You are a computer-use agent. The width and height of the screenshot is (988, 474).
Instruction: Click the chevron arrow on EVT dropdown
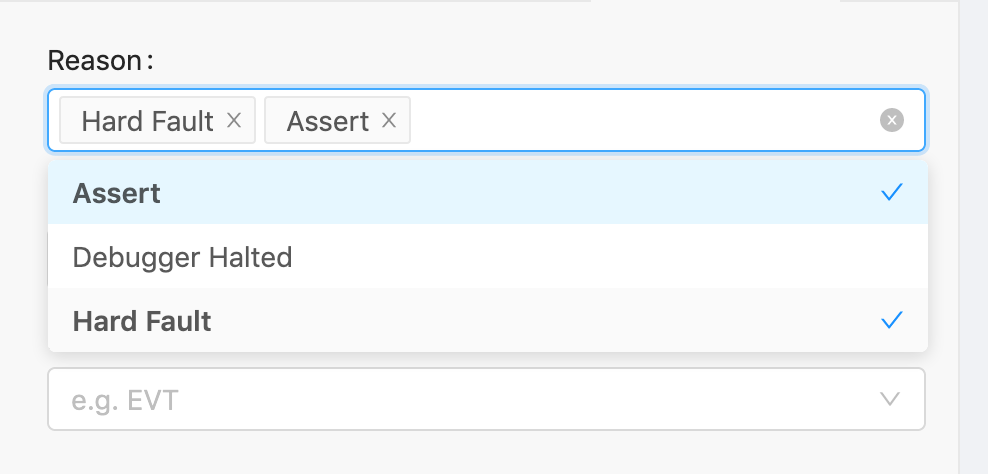(889, 400)
